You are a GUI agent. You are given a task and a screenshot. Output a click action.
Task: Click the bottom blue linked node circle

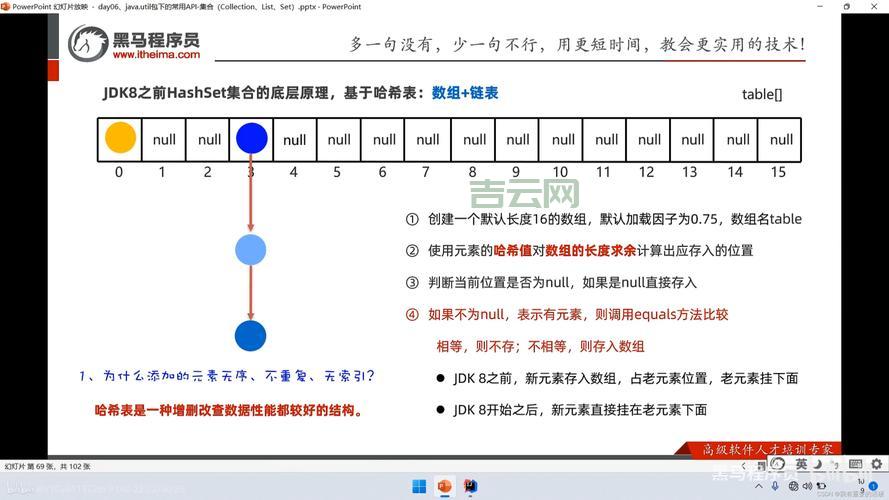coord(251,336)
